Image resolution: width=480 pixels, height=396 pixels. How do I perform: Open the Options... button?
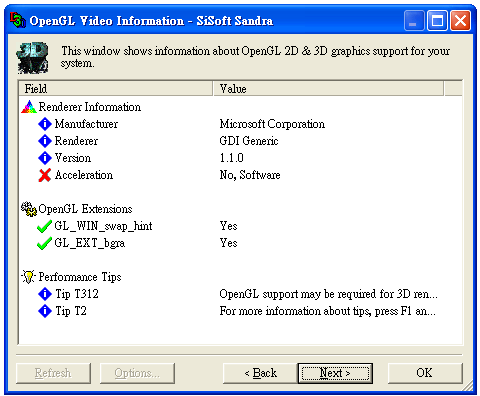(x=137, y=373)
